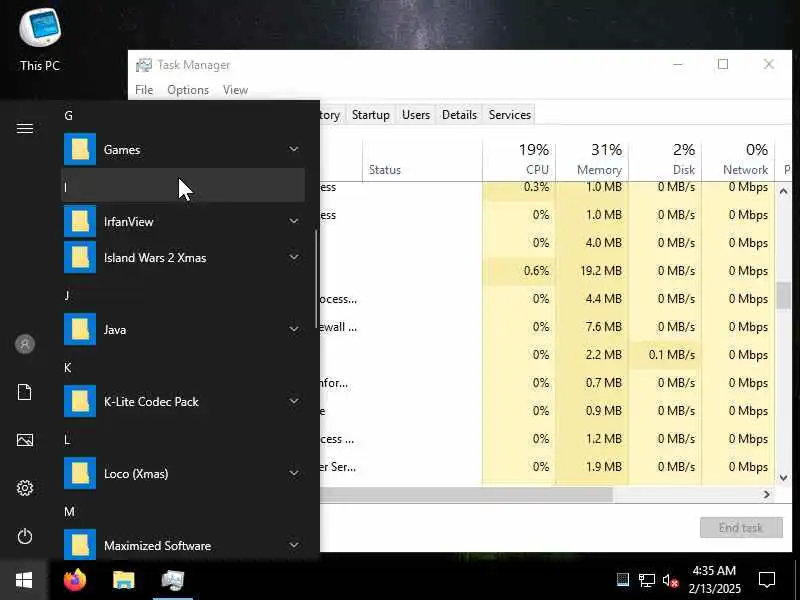The height and width of the screenshot is (600, 800).
Task: Switch to the Users tab
Action: 416,115
